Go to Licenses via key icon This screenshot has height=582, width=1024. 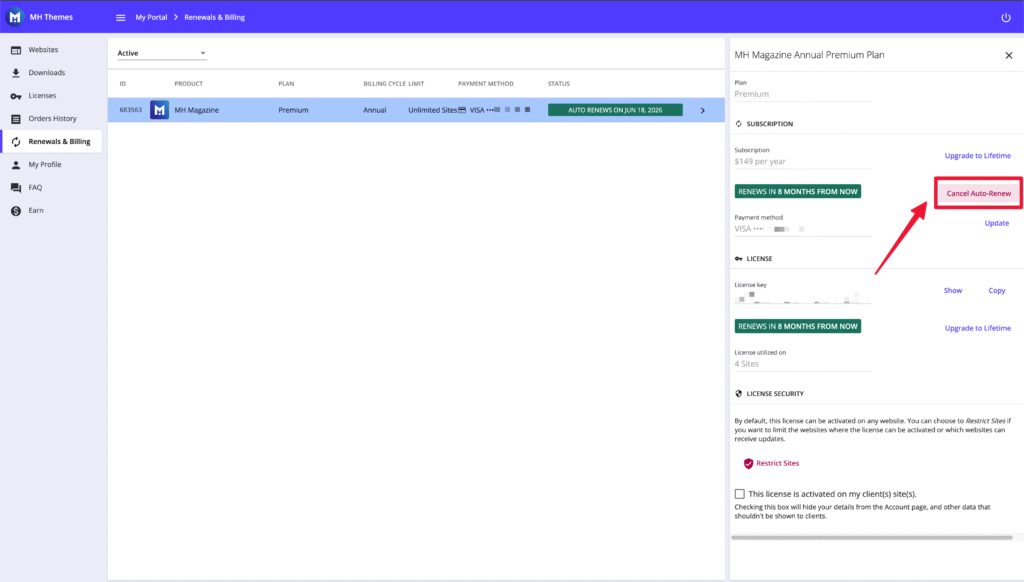click(x=16, y=96)
